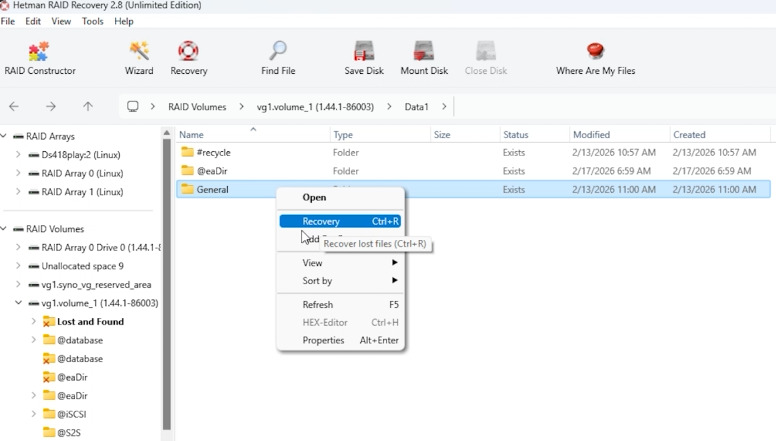This screenshot has height=441, width=776.
Task: Open the Tools menu
Action: pos(93,21)
